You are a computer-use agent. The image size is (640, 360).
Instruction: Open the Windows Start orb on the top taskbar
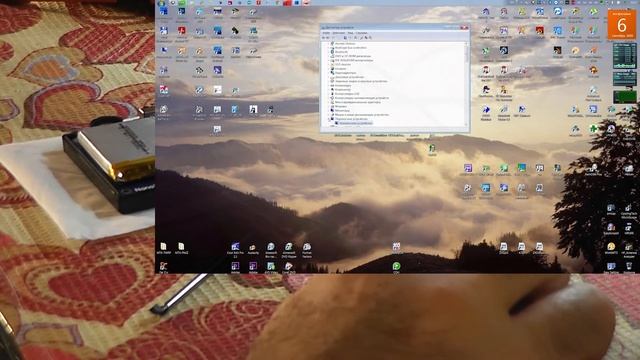click(x=161, y=3)
